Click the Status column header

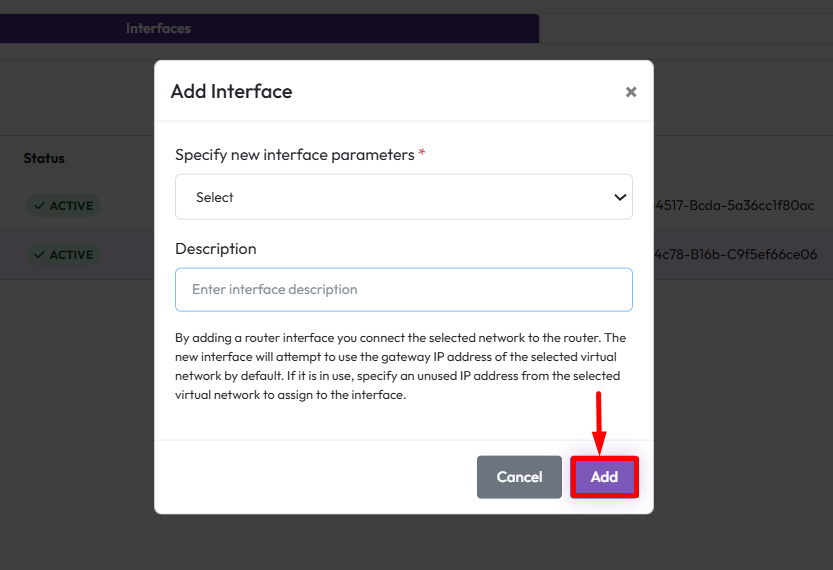[x=44, y=158]
